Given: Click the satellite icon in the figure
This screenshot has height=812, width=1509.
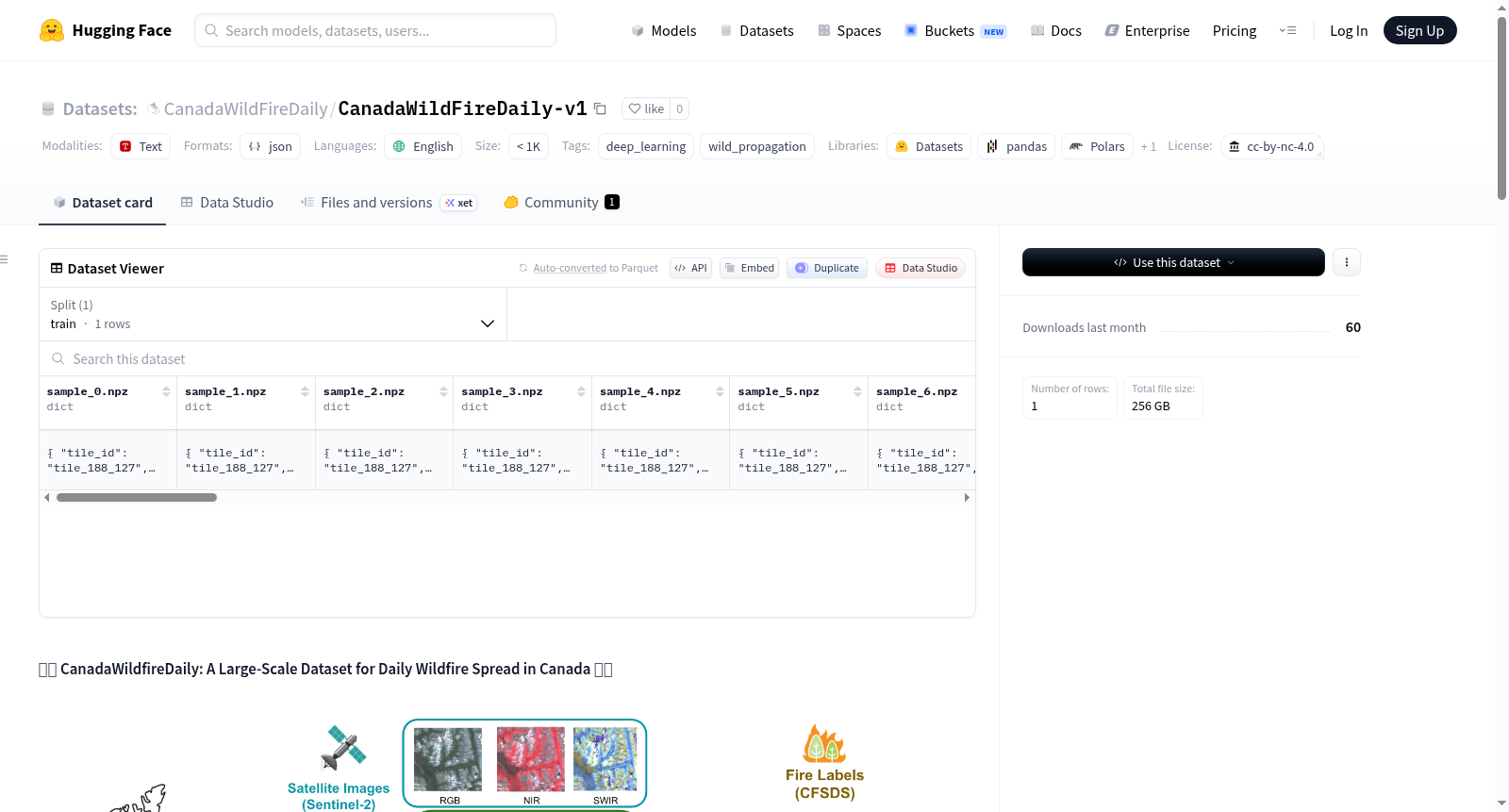Looking at the screenshot, I should (343, 748).
